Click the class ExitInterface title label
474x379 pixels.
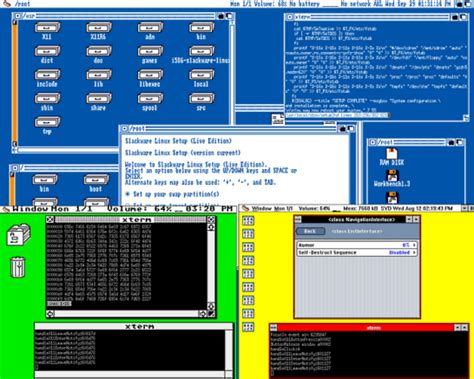click(357, 231)
